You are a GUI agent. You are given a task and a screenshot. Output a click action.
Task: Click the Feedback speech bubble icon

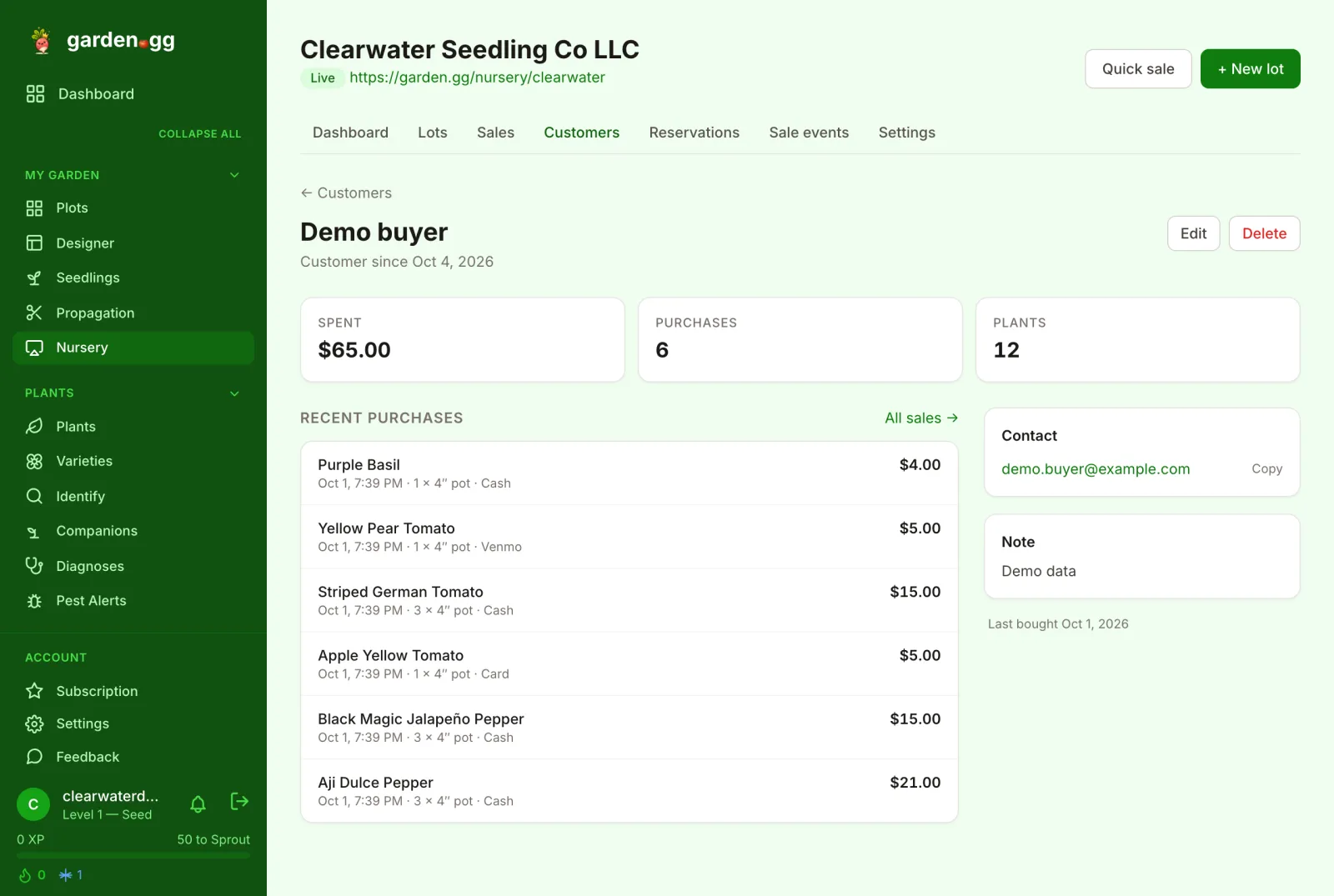34,757
